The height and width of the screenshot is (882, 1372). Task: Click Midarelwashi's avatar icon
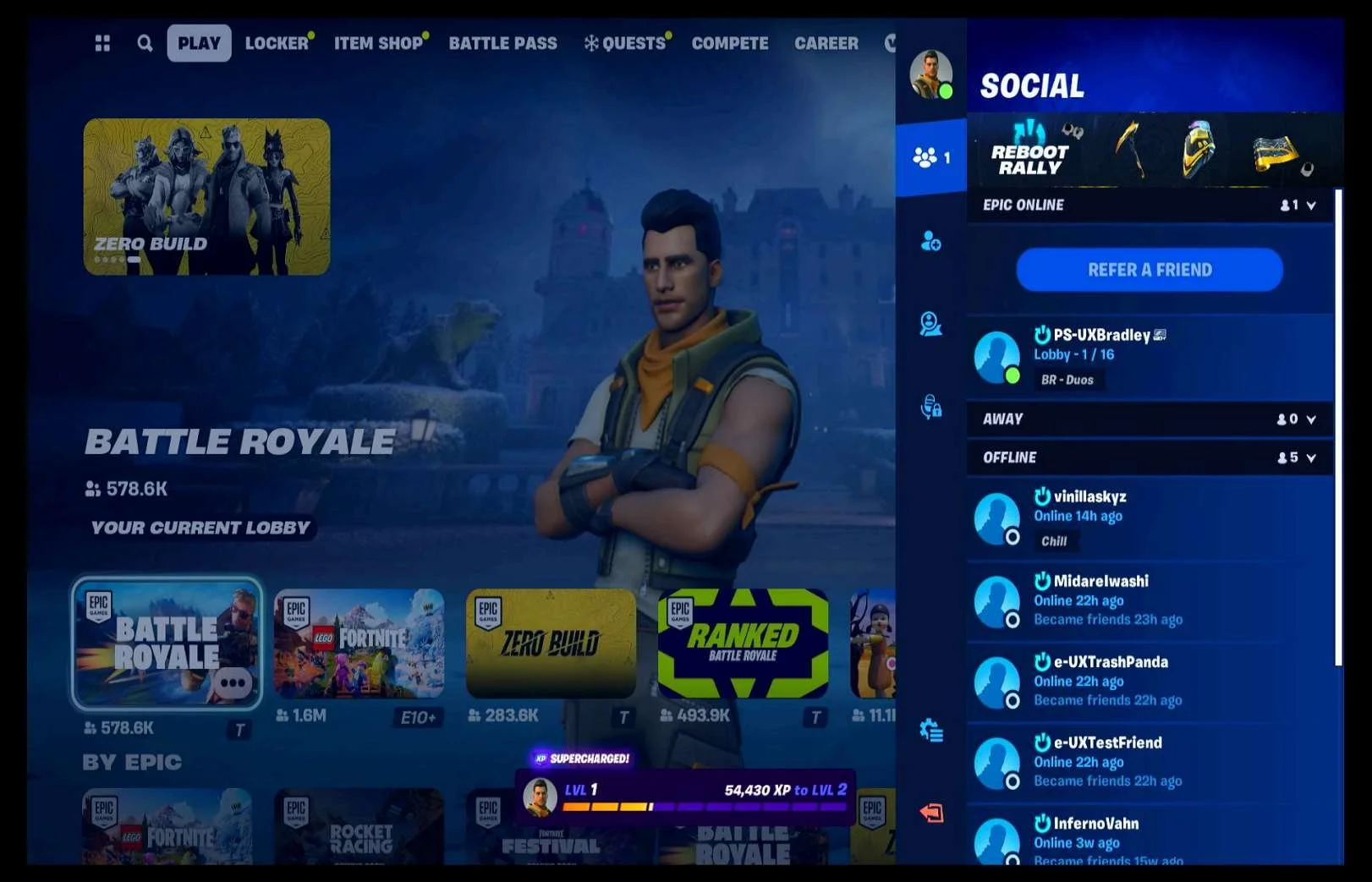pos(996,601)
